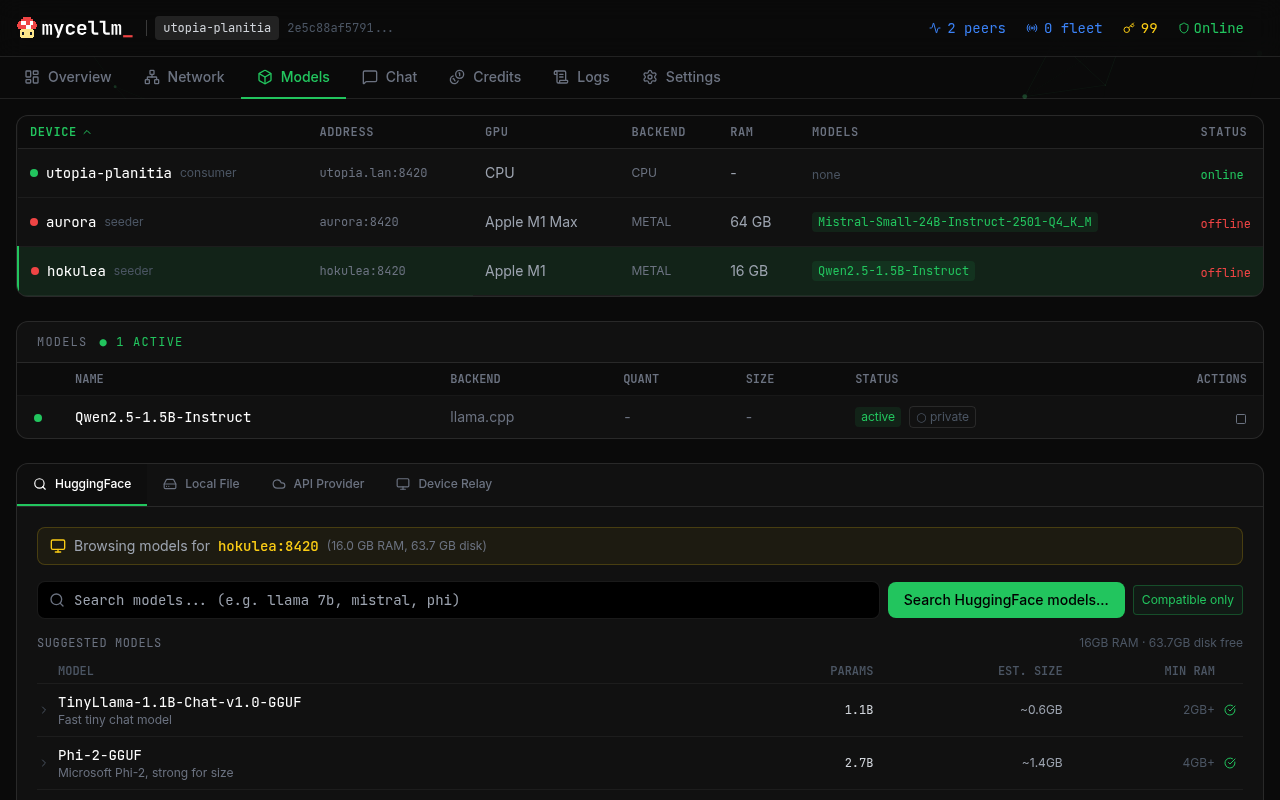Viewport: 1280px width, 800px height.
Task: Toggle private mode on Qwen2.5-1.5B-Instruct
Action: click(x=941, y=417)
